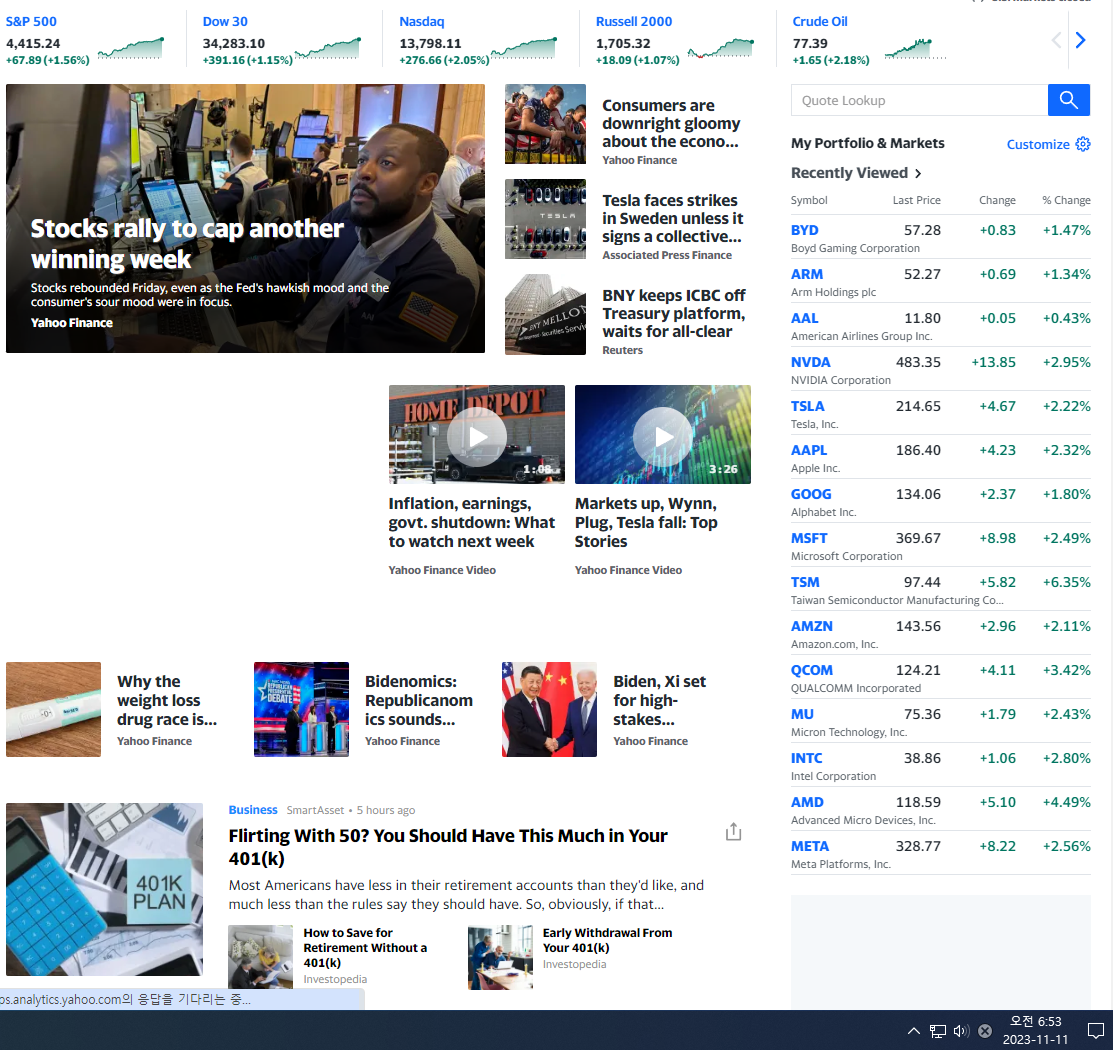This screenshot has width=1113, height=1050.
Task: Click the Xi and Biden handshake thumbnail
Action: pyautogui.click(x=549, y=709)
